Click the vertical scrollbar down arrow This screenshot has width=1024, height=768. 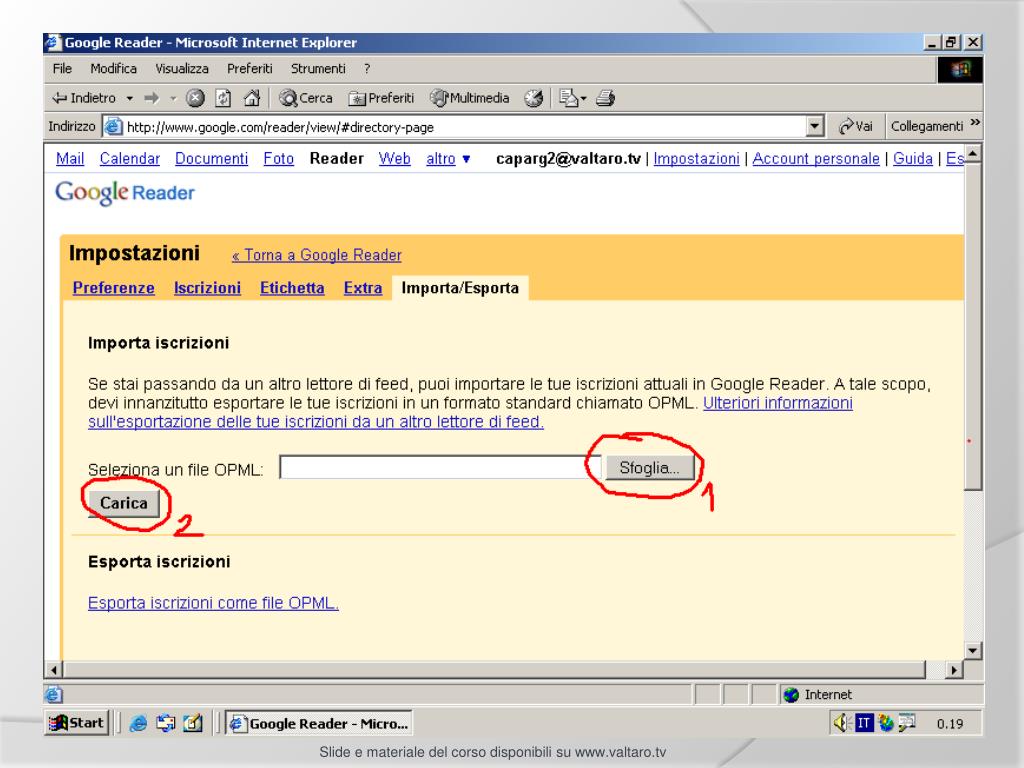coord(973,650)
